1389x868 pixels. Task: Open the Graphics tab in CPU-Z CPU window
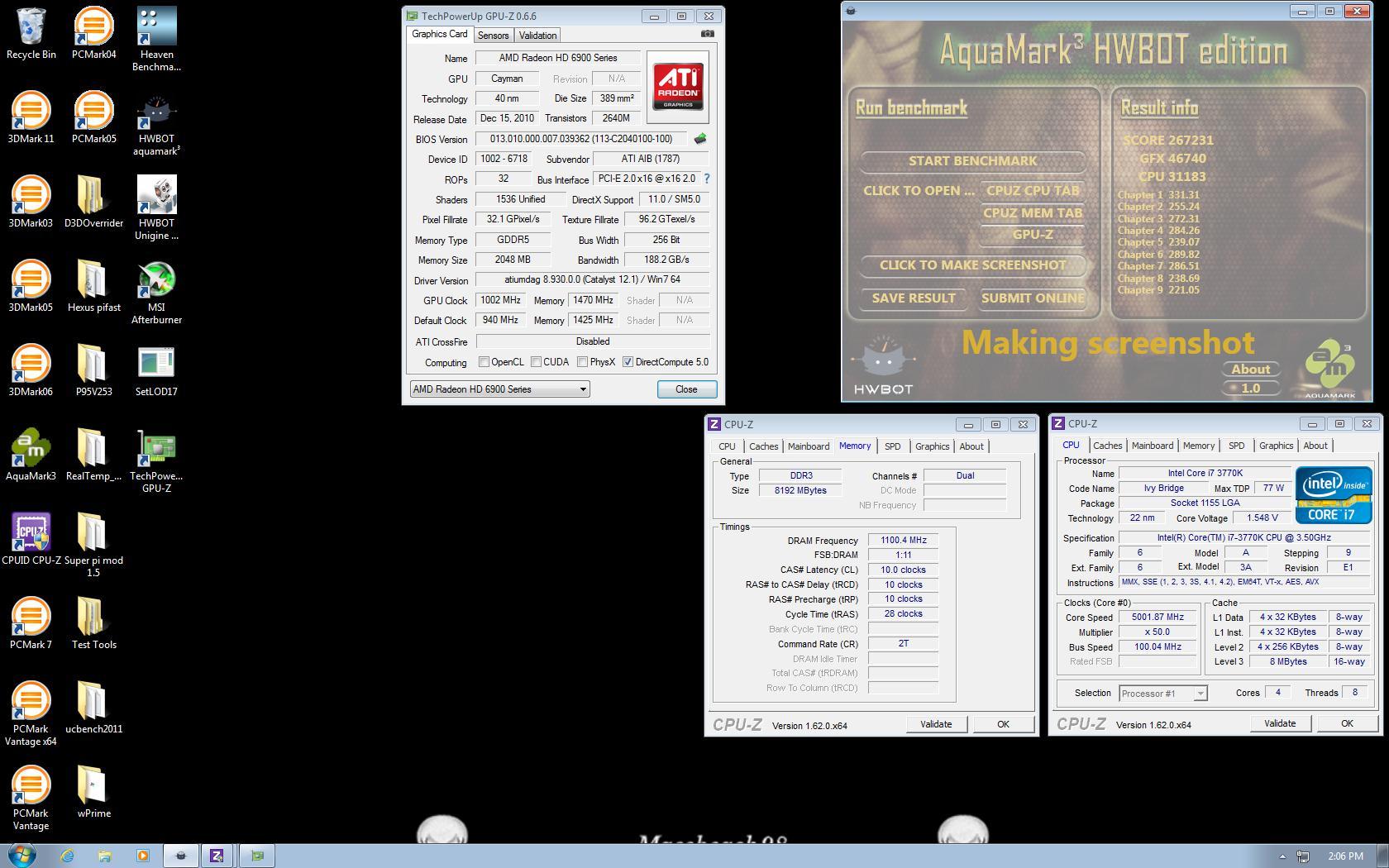[1276, 446]
